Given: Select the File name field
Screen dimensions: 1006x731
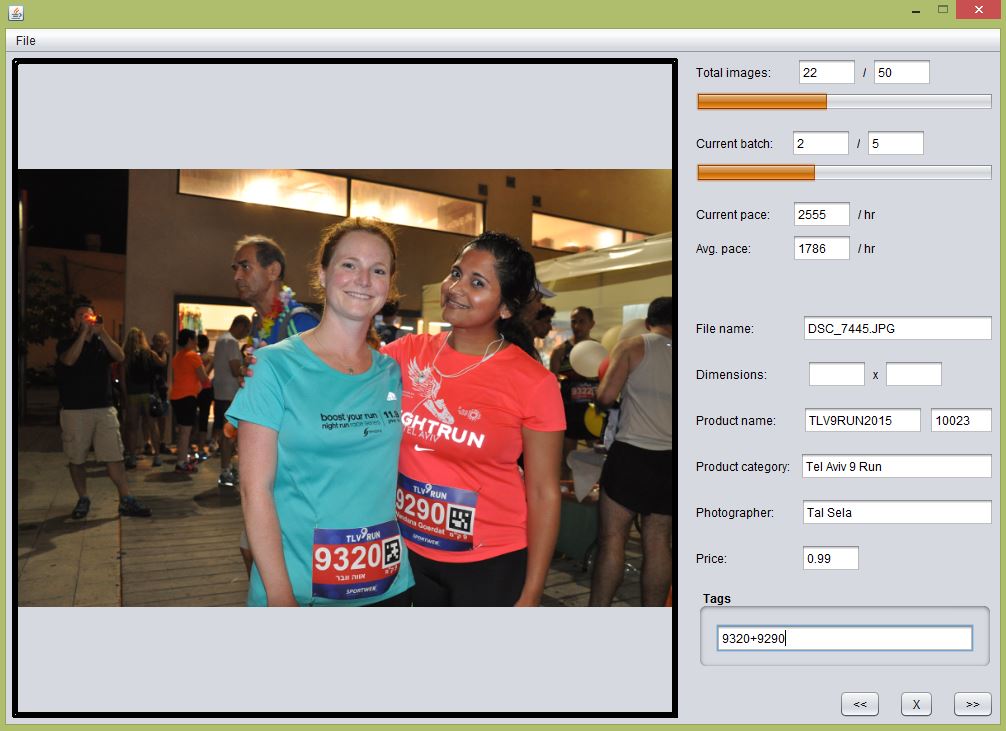Looking at the screenshot, I should (897, 328).
